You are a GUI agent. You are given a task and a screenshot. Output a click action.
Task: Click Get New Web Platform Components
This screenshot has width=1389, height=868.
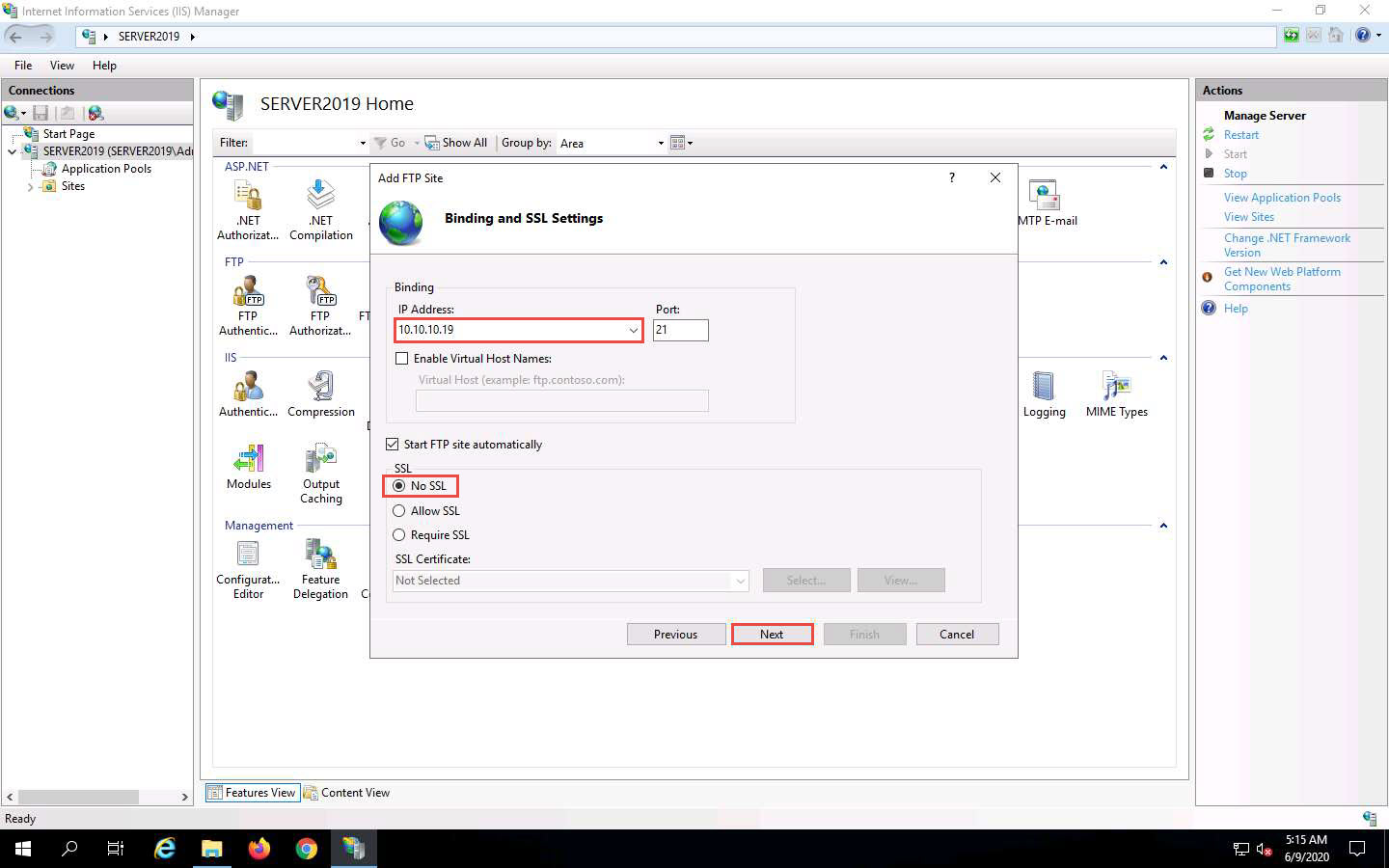point(1283,279)
